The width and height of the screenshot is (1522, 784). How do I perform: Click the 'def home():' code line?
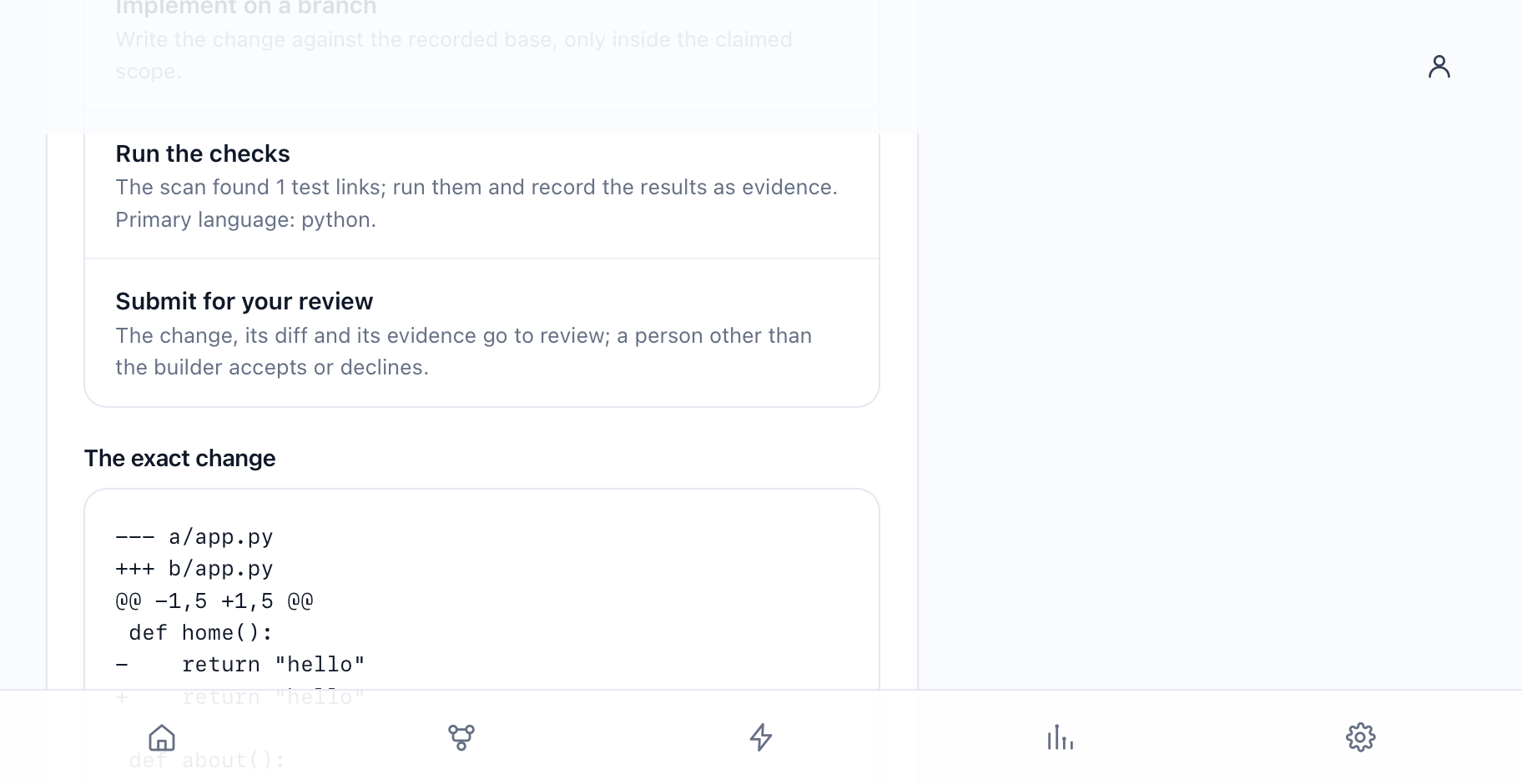[x=201, y=633]
